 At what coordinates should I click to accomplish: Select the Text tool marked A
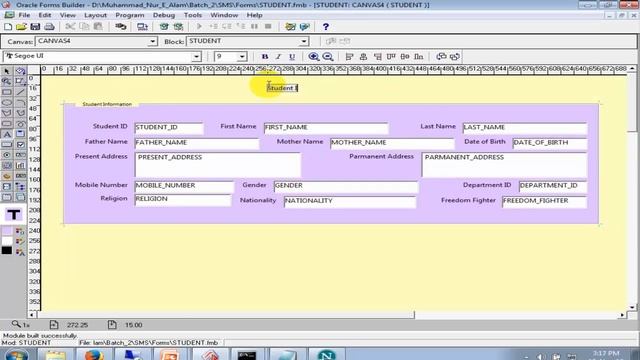[7, 134]
